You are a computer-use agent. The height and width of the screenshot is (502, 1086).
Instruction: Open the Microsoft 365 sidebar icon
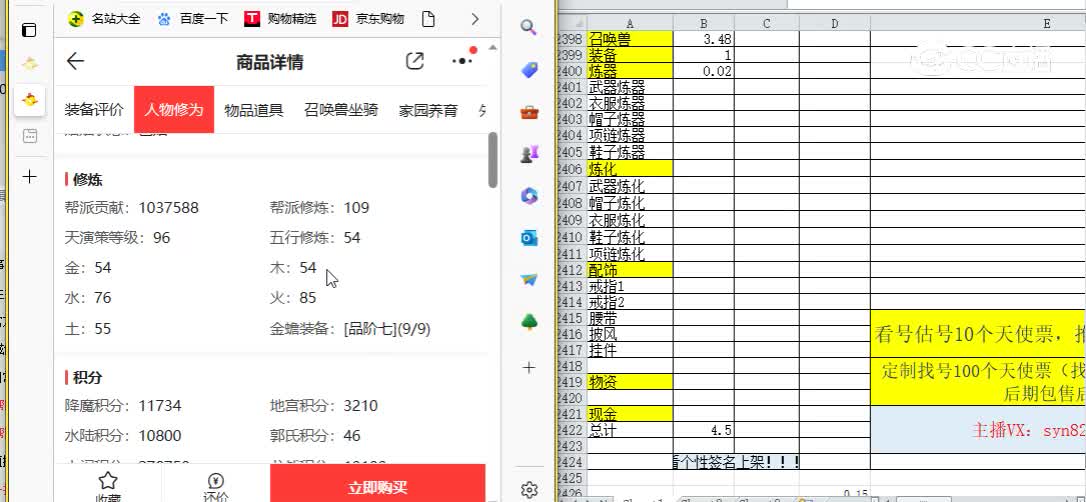529,196
